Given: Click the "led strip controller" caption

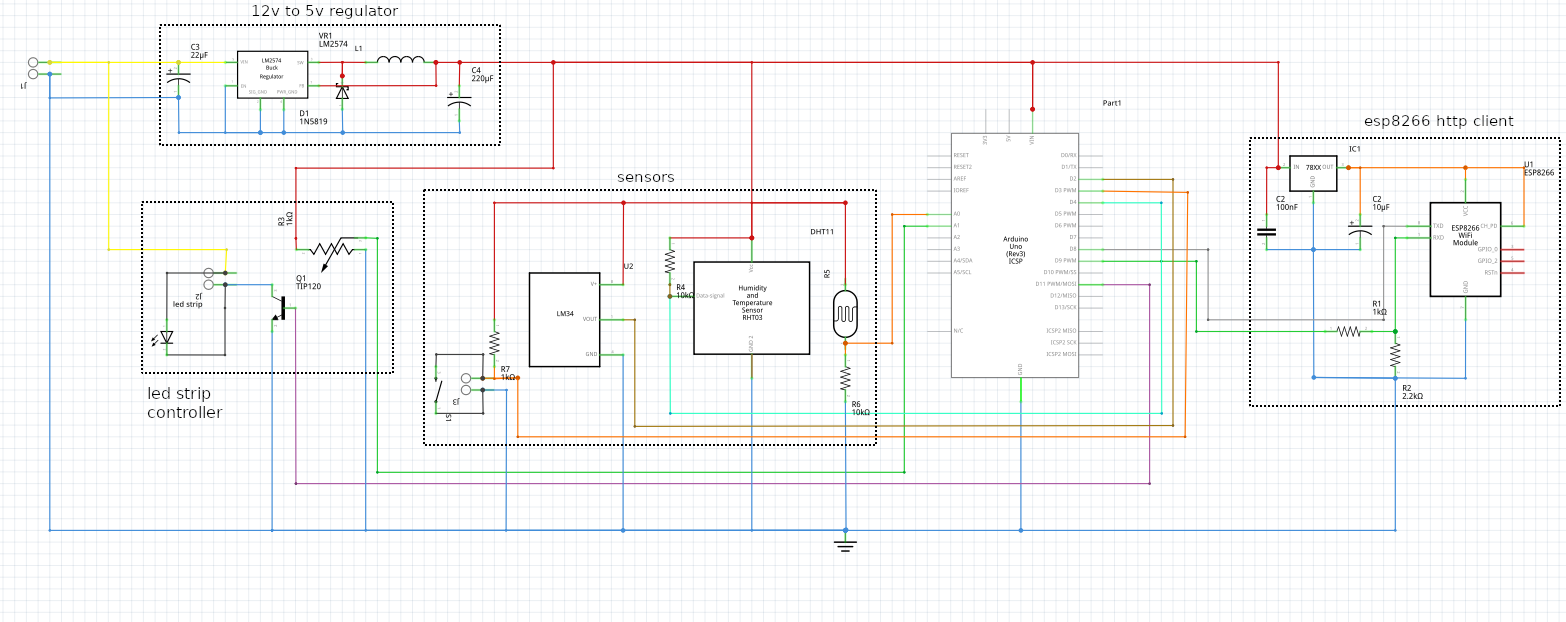Looking at the screenshot, I should (185, 403).
